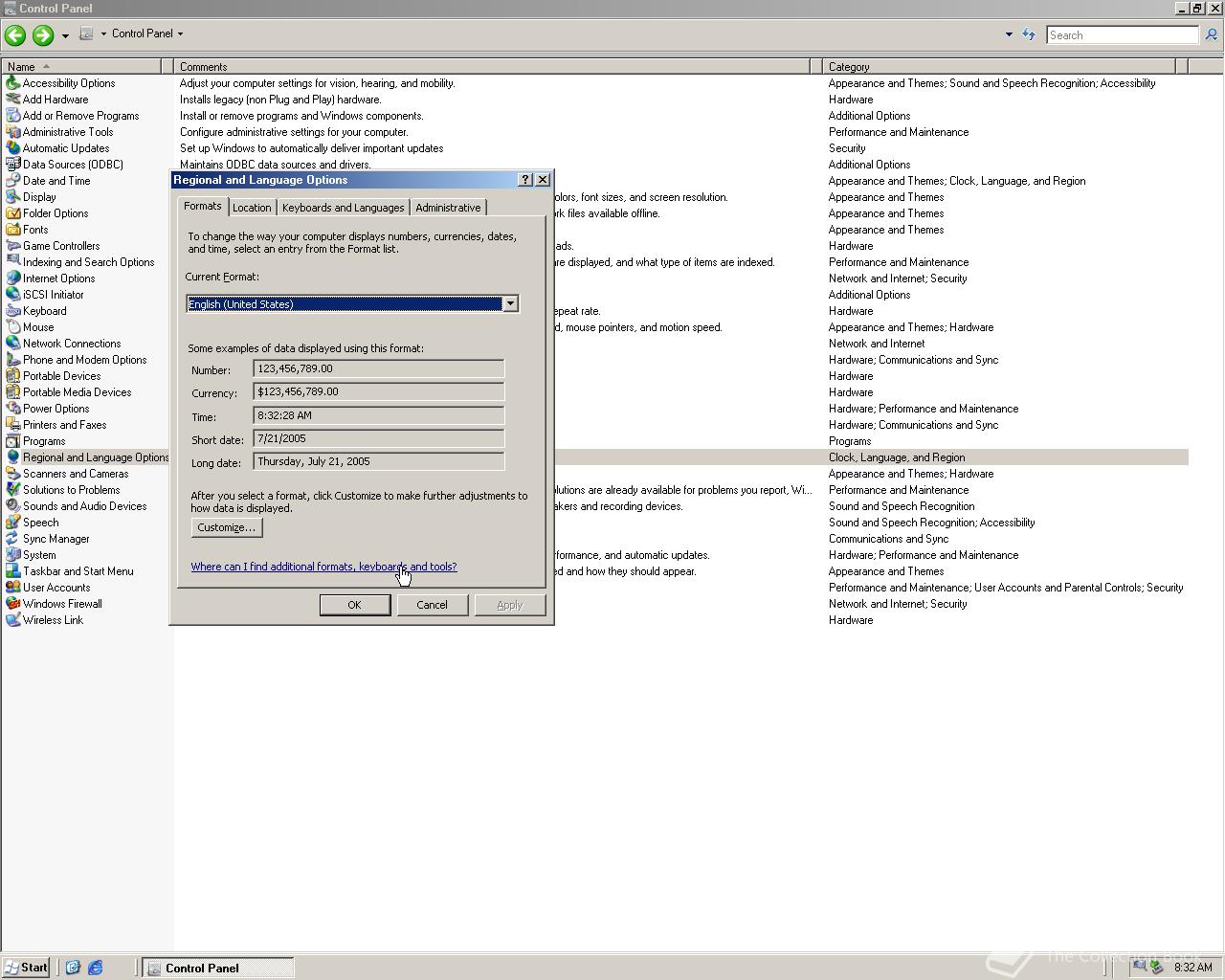Click the Internet Options icon

(x=12, y=278)
